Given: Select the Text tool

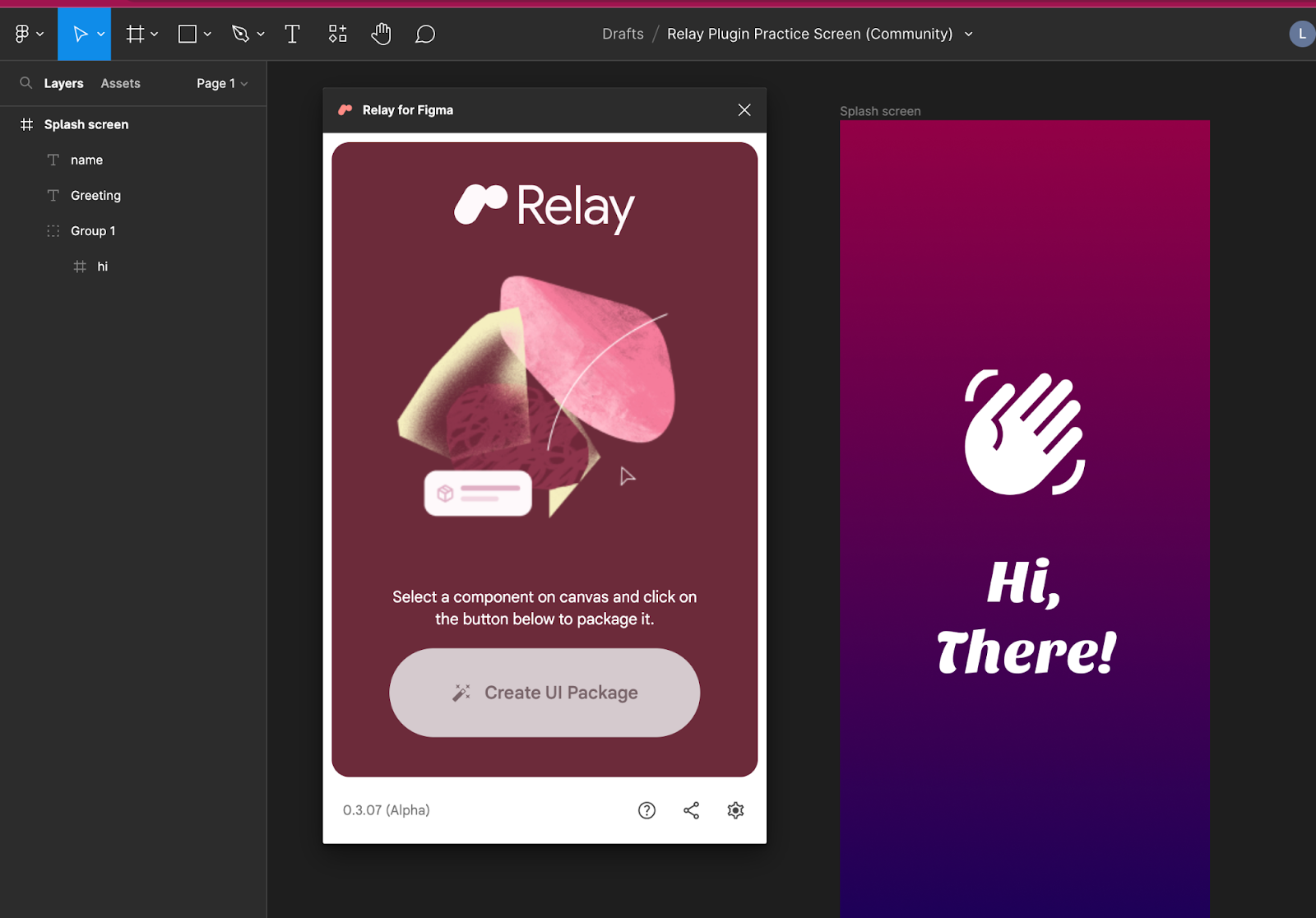Looking at the screenshot, I should pyautogui.click(x=292, y=34).
